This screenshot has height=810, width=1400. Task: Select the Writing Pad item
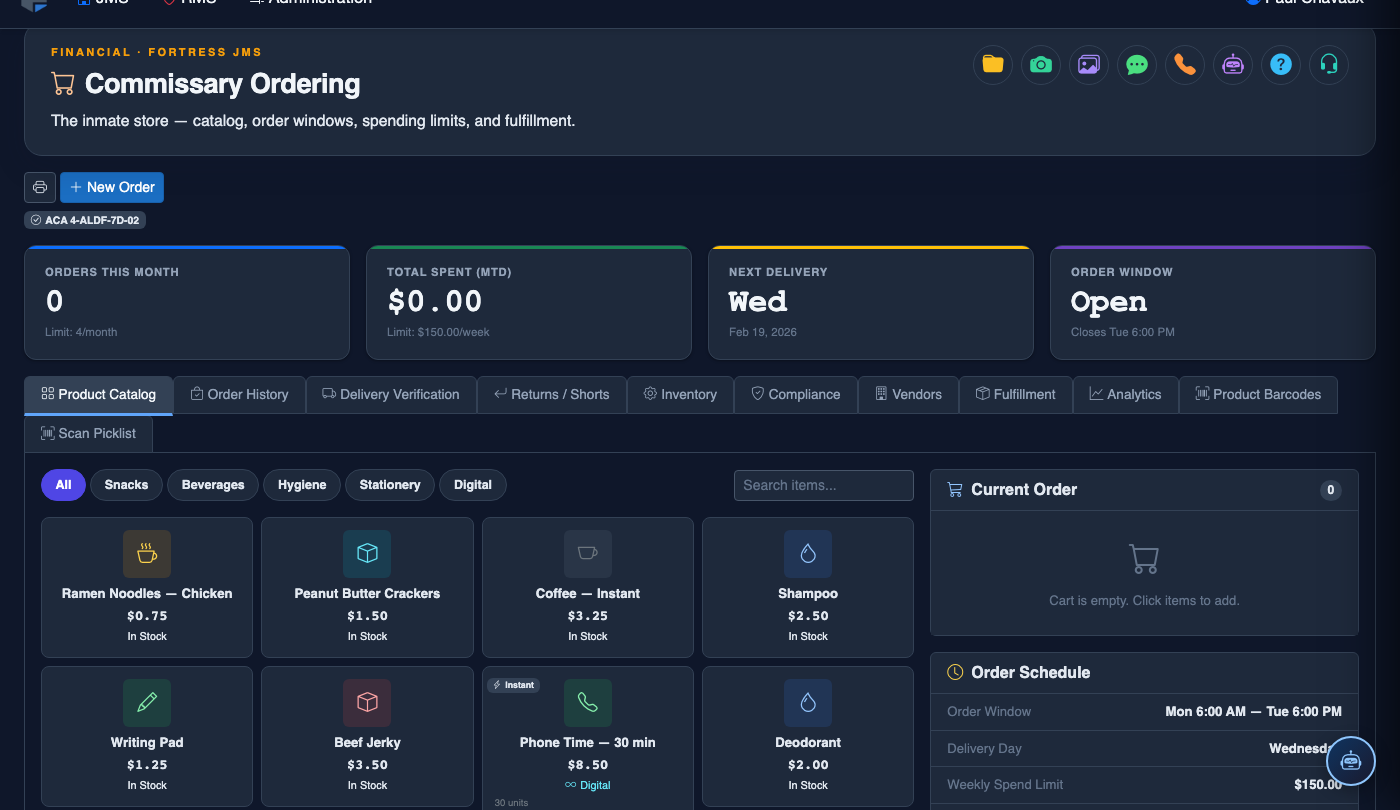click(x=147, y=736)
